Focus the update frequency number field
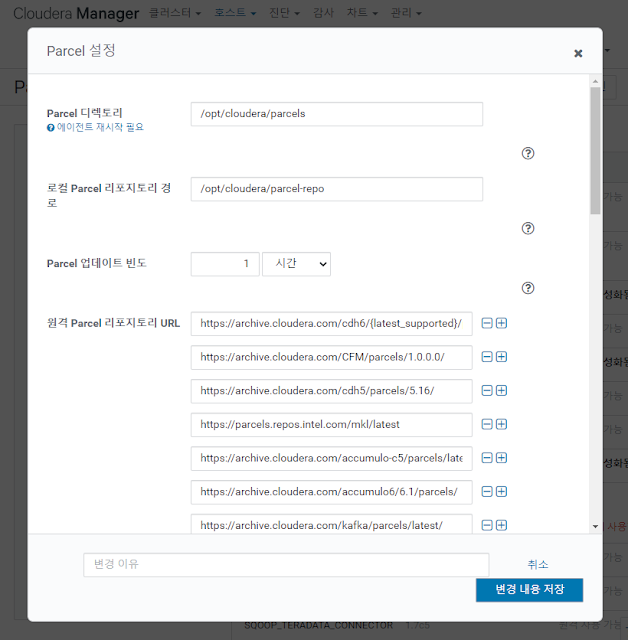Screen dimensions: 628x640 coord(225,264)
